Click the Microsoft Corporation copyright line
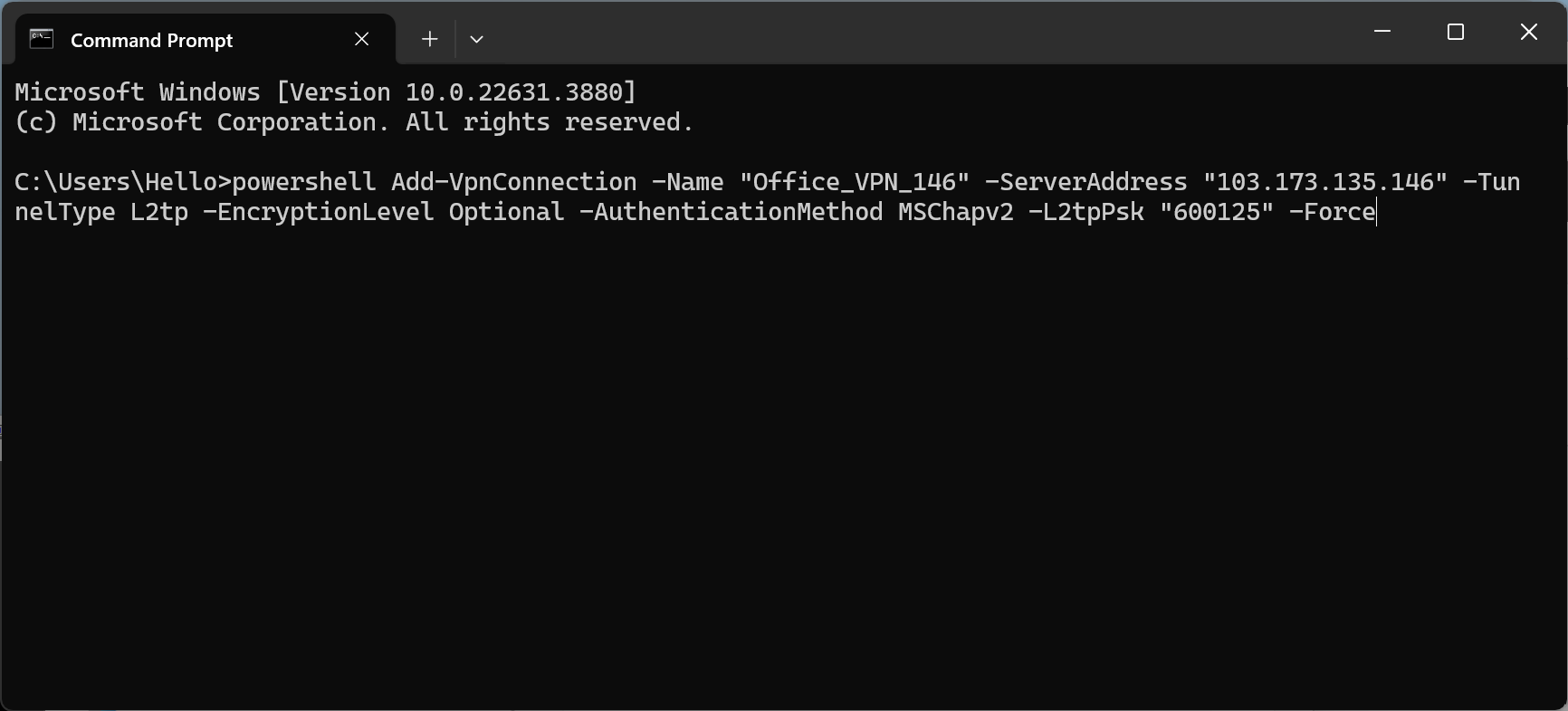 [353, 121]
